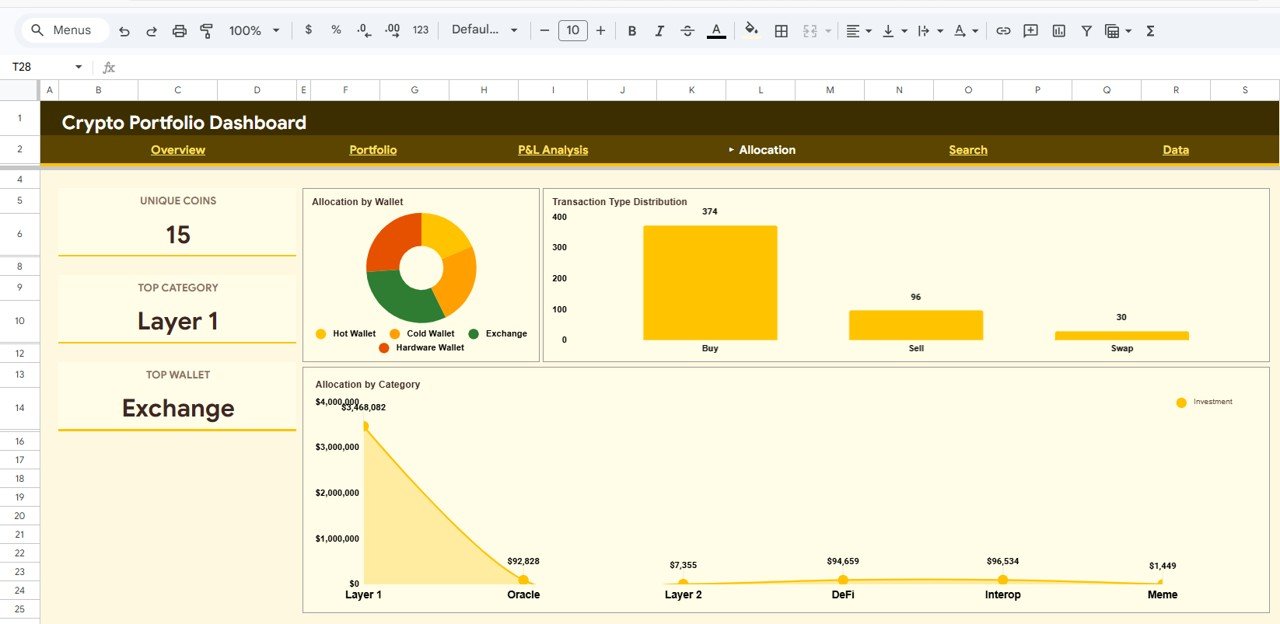Insert a comment
1280x624 pixels.
pyautogui.click(x=1030, y=30)
